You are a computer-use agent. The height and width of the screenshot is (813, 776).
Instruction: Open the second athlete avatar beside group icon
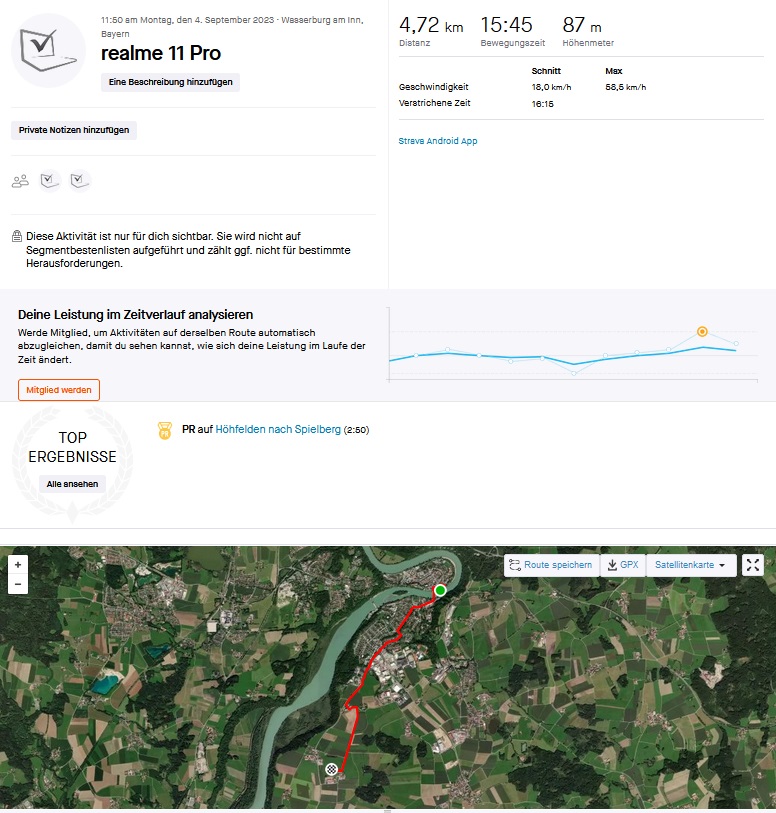(x=80, y=180)
